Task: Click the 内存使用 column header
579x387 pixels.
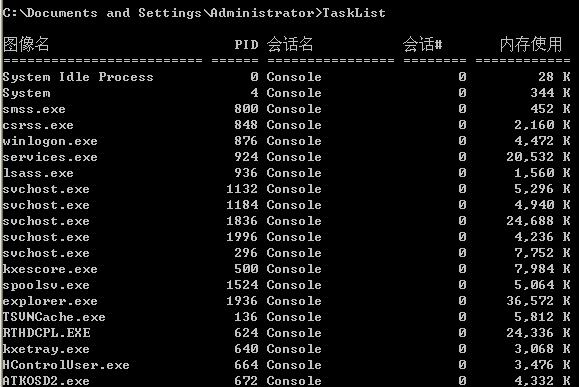Action: 531,44
